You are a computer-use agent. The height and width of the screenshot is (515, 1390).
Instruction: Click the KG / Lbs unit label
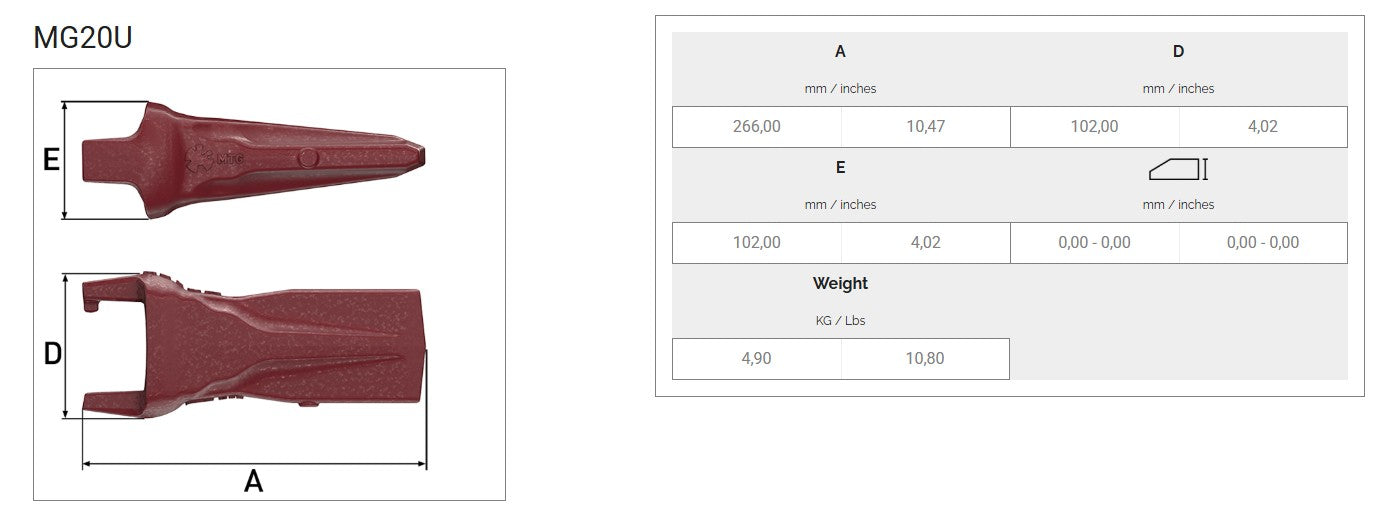tap(840, 321)
